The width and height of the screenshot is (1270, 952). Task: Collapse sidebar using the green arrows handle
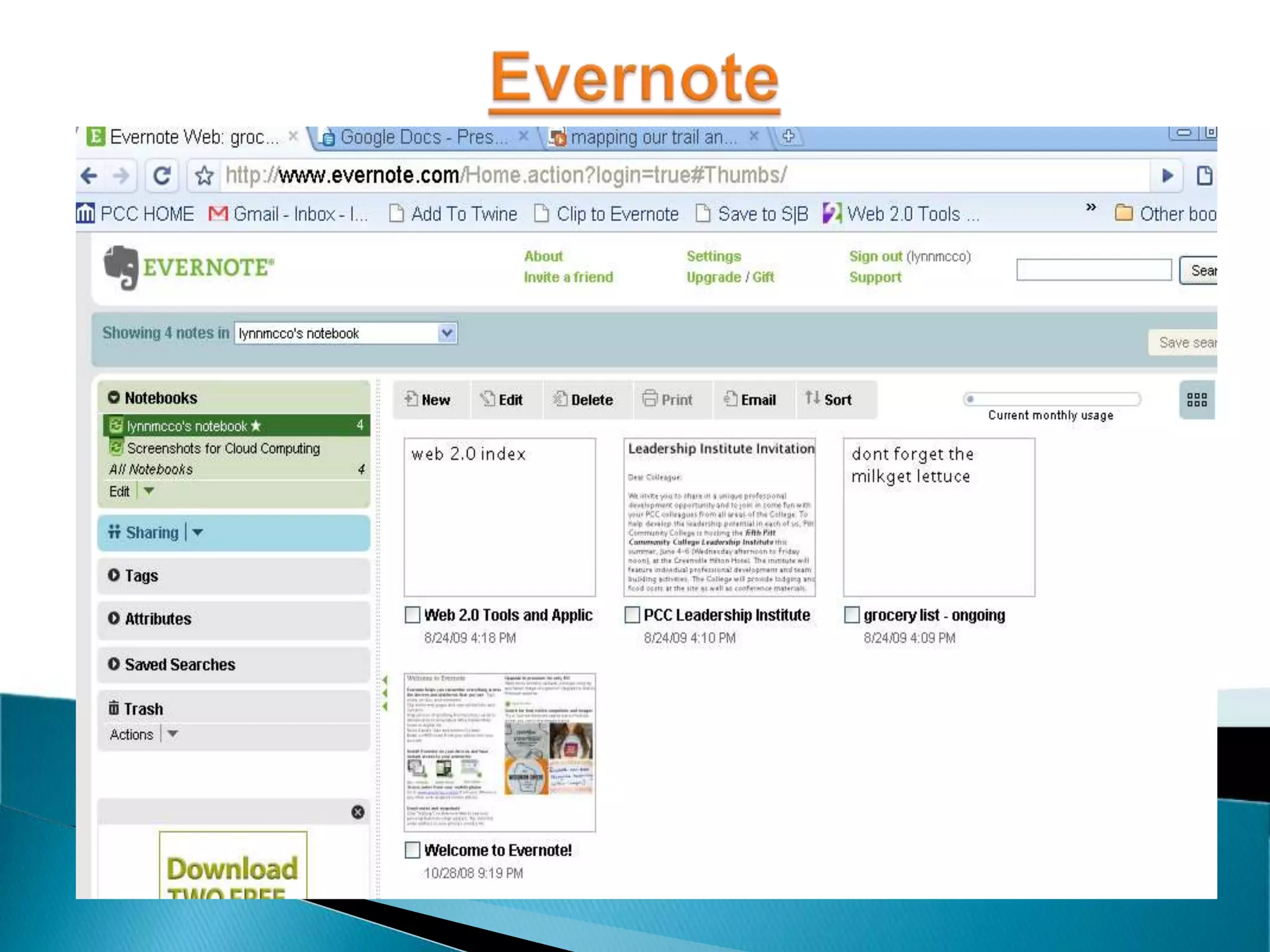[x=384, y=694]
